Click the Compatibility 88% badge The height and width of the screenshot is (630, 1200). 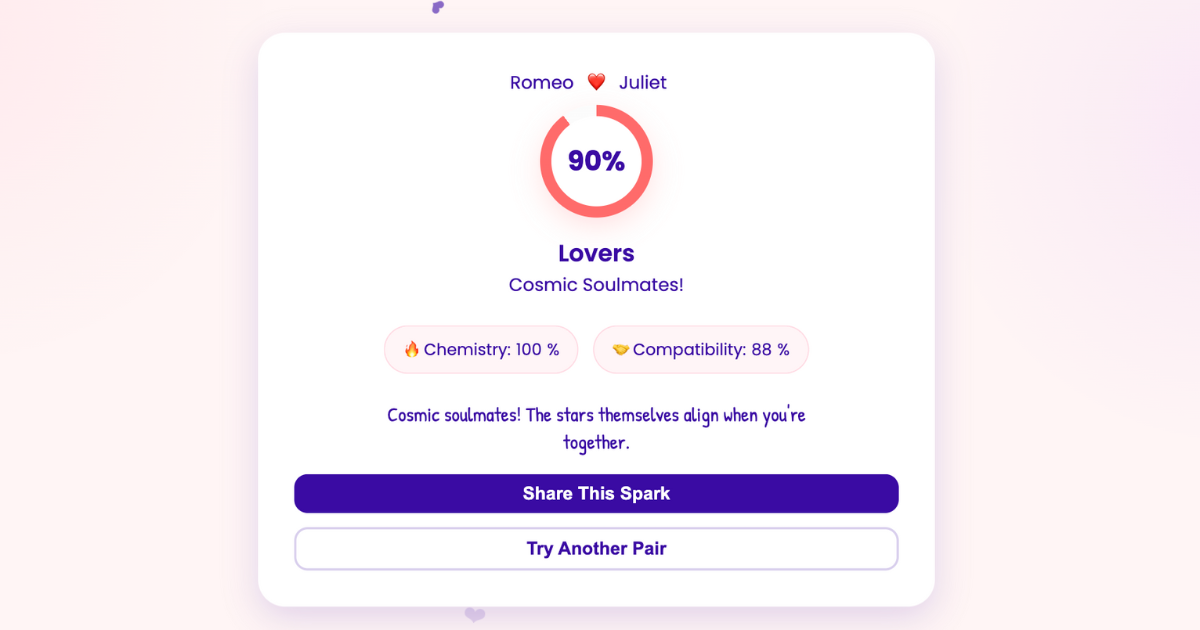click(701, 349)
